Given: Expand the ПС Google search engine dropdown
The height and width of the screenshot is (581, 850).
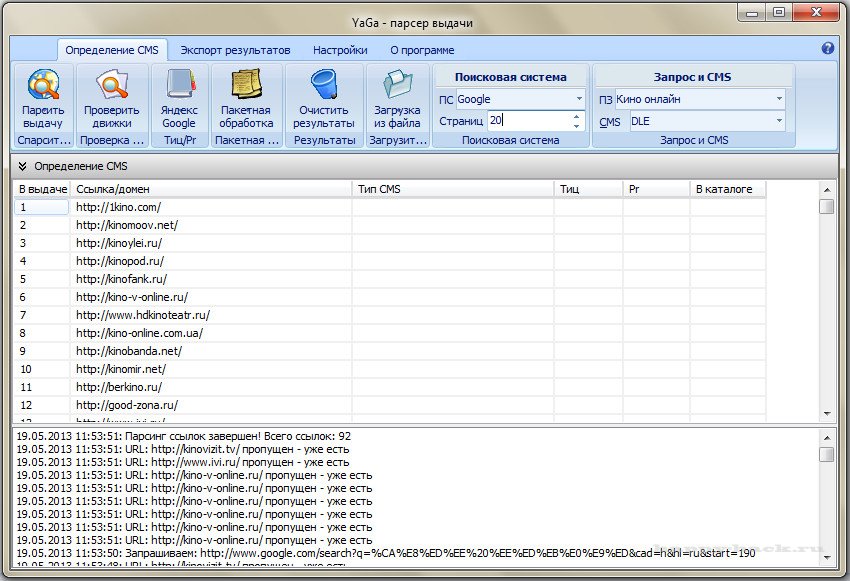Looking at the screenshot, I should [579, 99].
